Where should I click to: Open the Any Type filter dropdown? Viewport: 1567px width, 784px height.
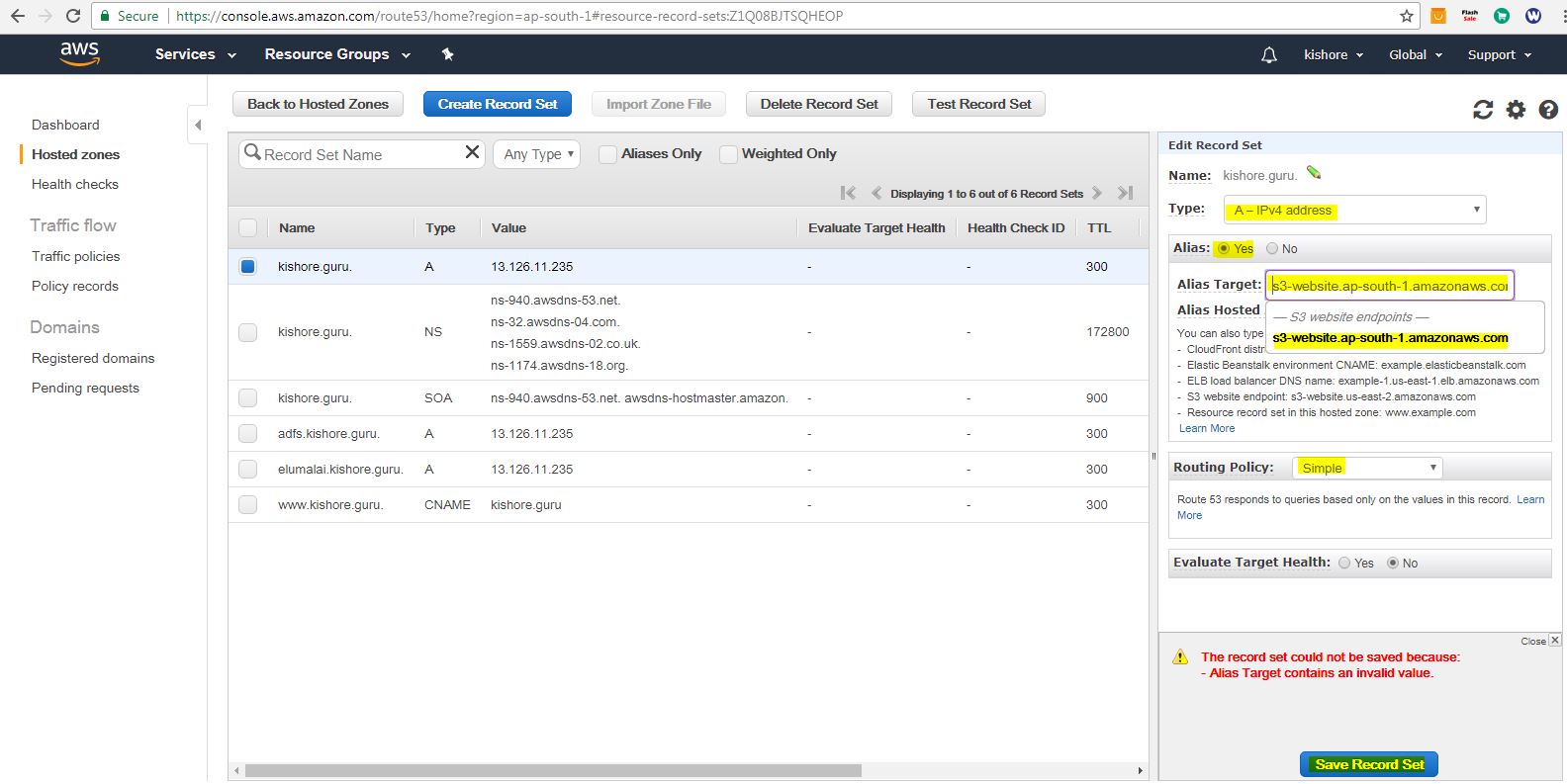click(537, 154)
